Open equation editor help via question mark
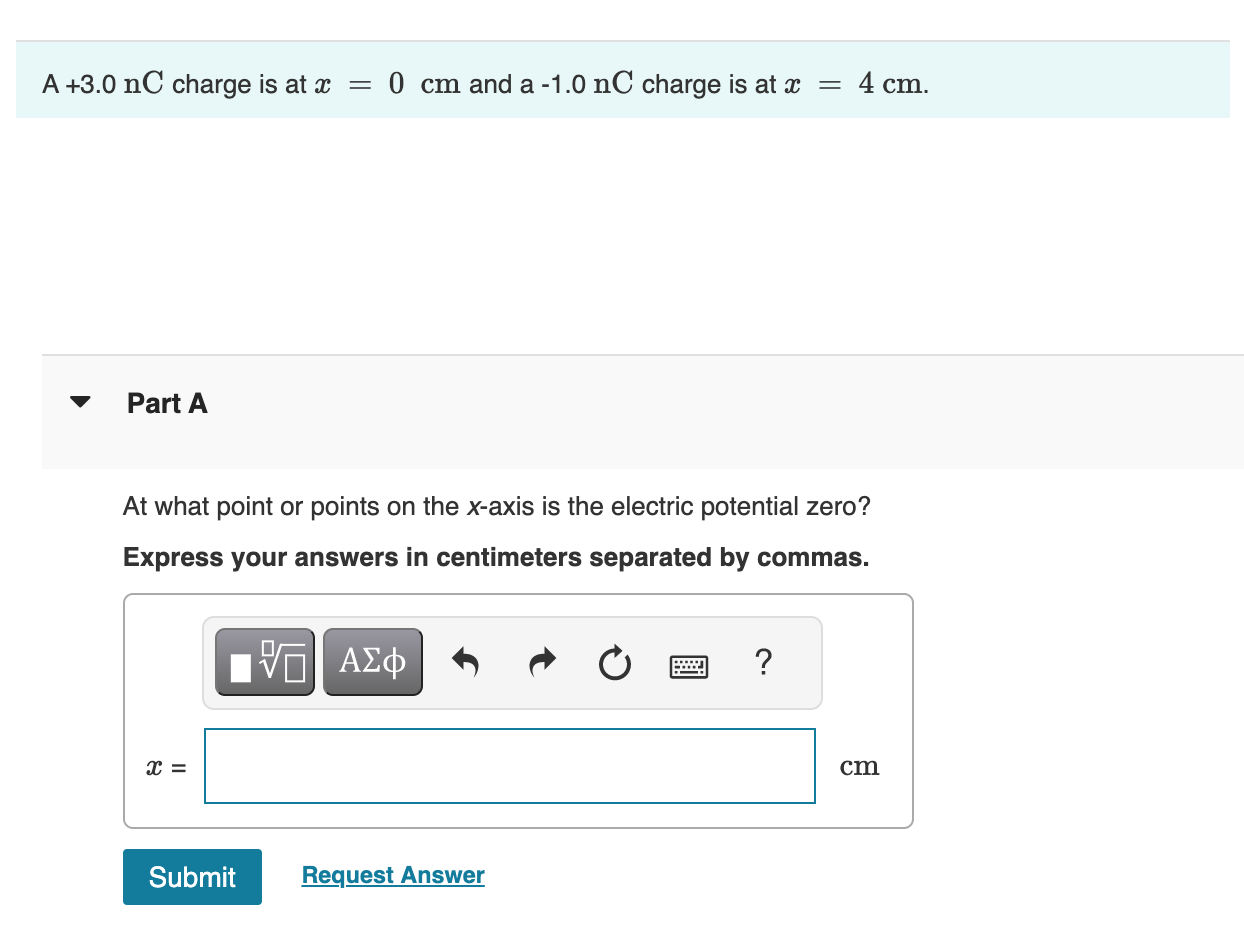The height and width of the screenshot is (935, 1244). (763, 662)
